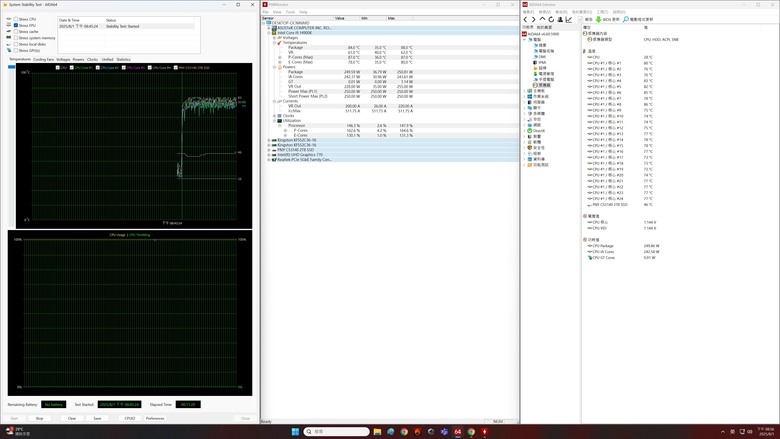Switch to the Cooling Fans tab
This screenshot has width=780, height=439.
(x=43, y=59)
